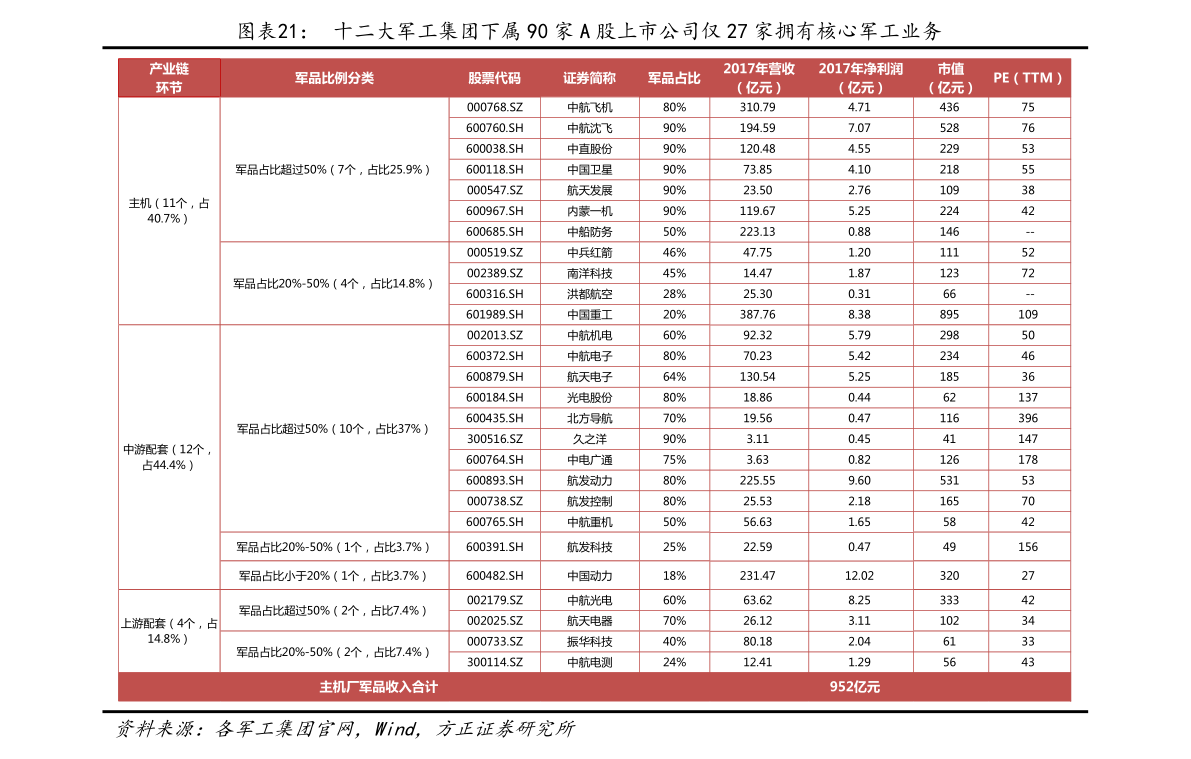Select the 市值 column header
Screen dimensions: 1191x759
950,78
